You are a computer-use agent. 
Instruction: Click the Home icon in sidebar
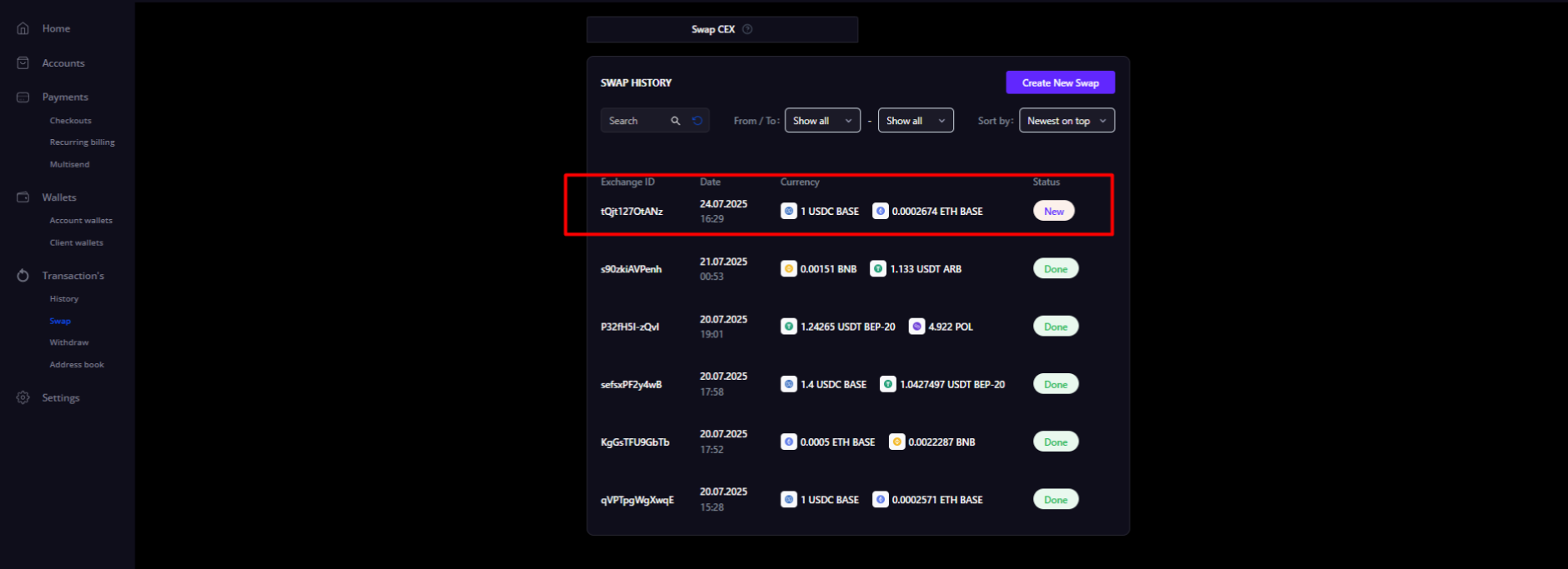click(22, 28)
